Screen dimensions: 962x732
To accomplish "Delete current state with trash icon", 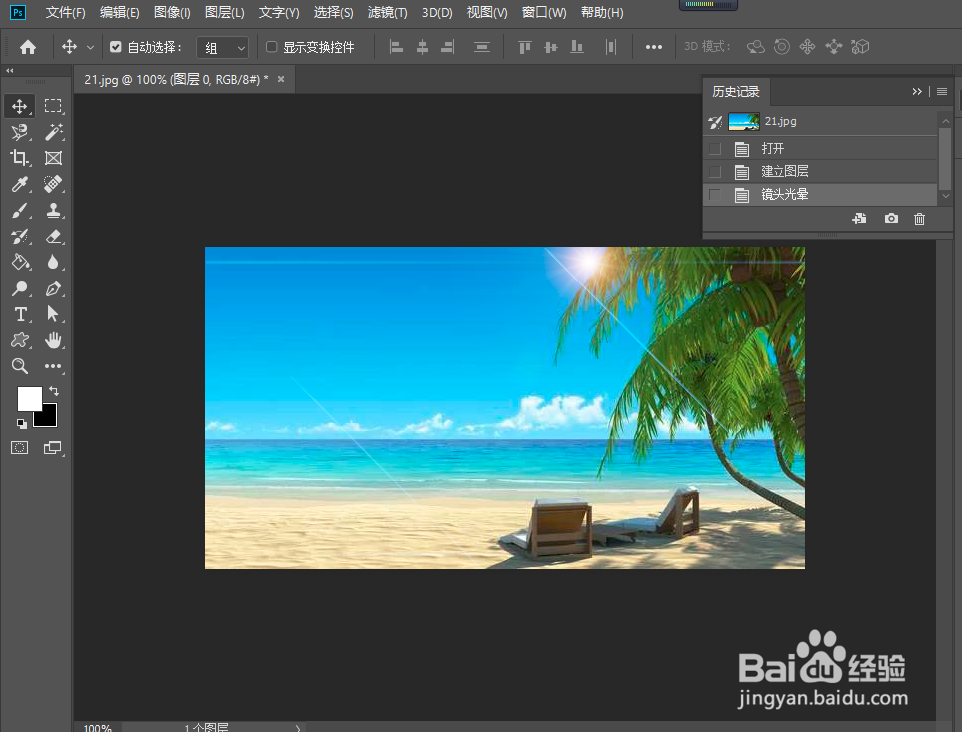I will pyautogui.click(x=919, y=219).
